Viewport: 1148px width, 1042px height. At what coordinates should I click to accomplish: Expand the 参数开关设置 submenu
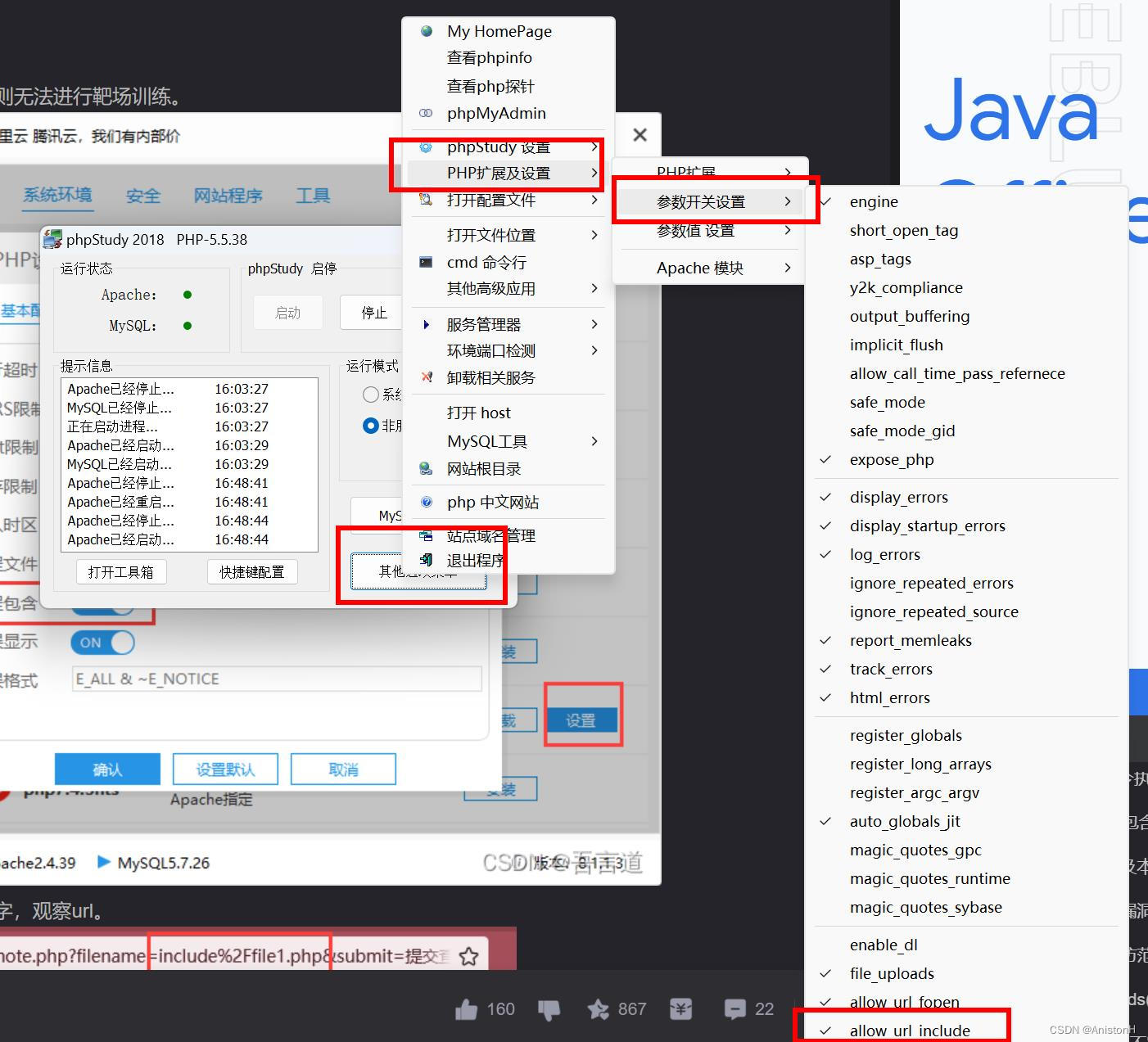[710, 201]
